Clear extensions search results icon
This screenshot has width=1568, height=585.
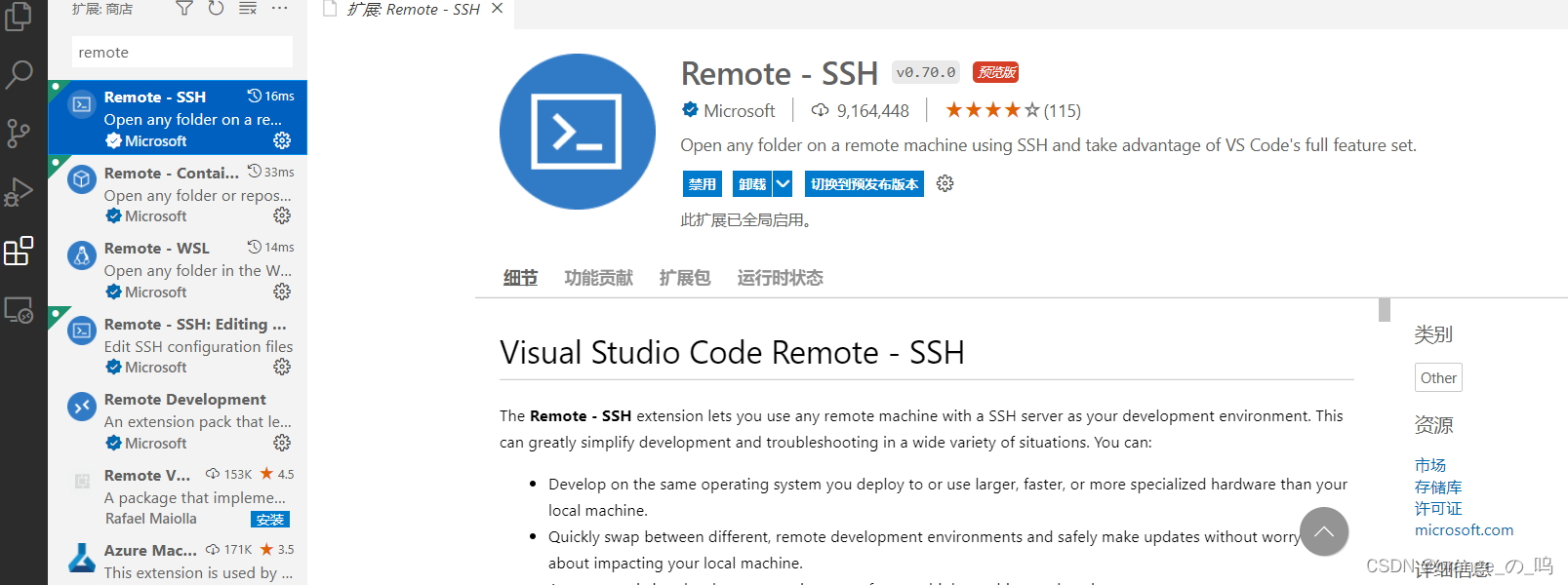248,9
